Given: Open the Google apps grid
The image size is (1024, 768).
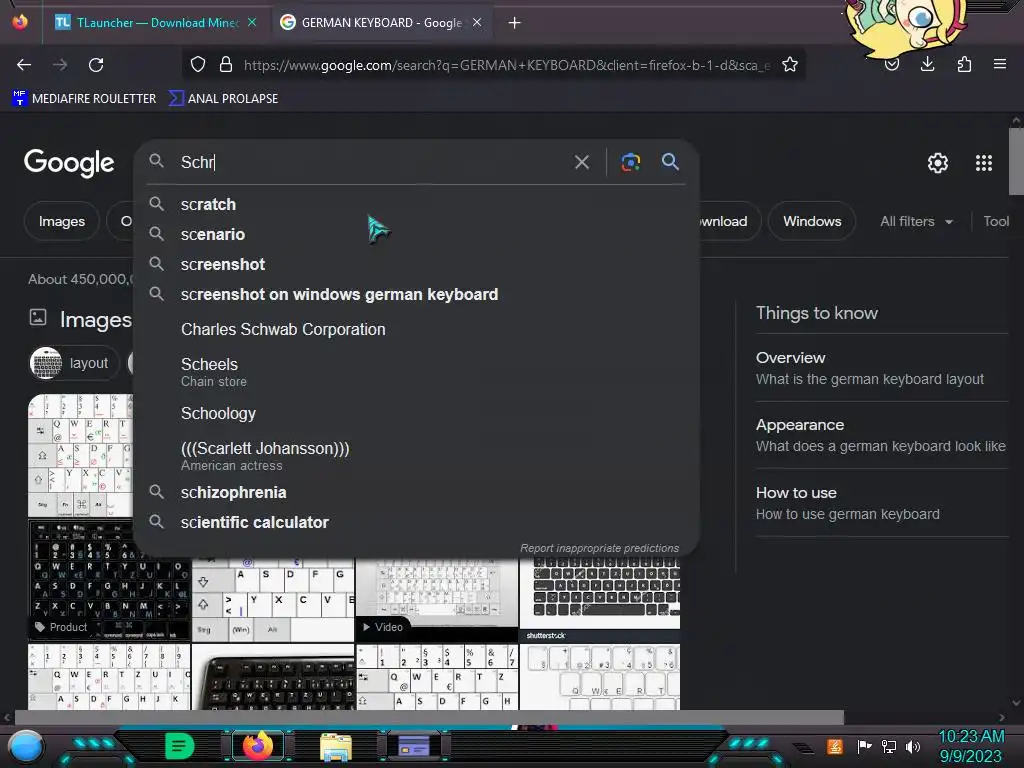Looking at the screenshot, I should tap(984, 163).
